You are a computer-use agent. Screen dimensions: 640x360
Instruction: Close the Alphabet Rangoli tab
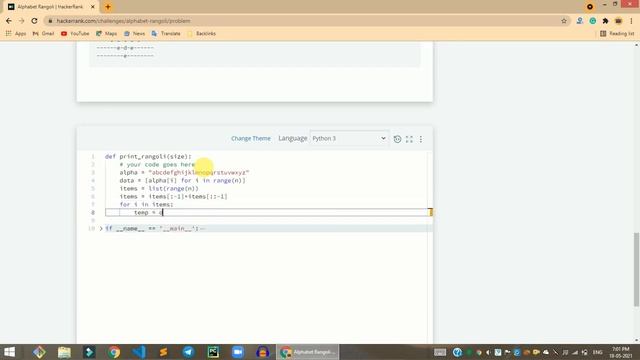[93, 7]
